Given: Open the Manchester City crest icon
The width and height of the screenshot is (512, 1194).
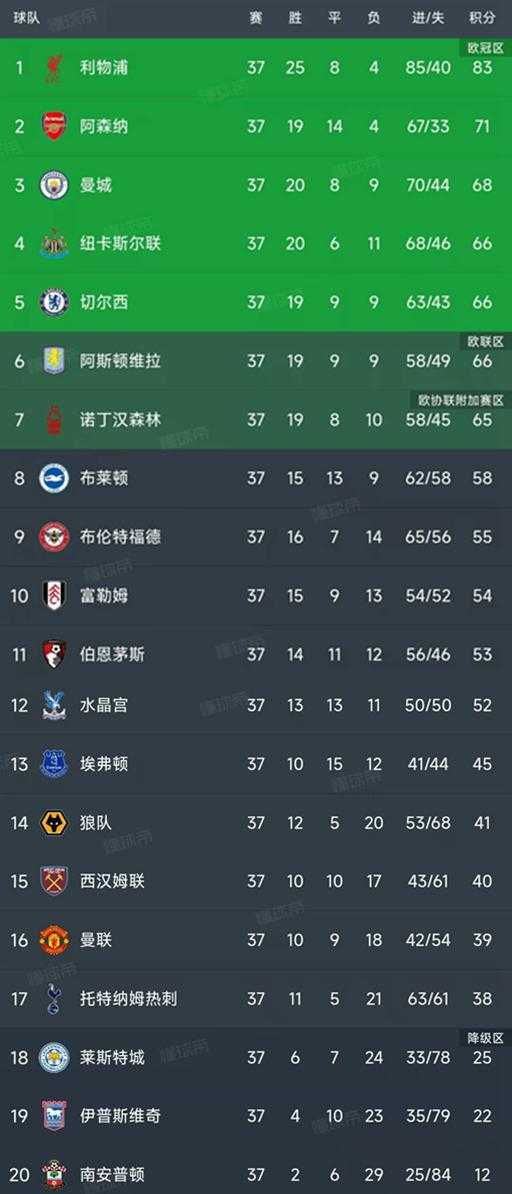Looking at the screenshot, I should pyautogui.click(x=54, y=185).
